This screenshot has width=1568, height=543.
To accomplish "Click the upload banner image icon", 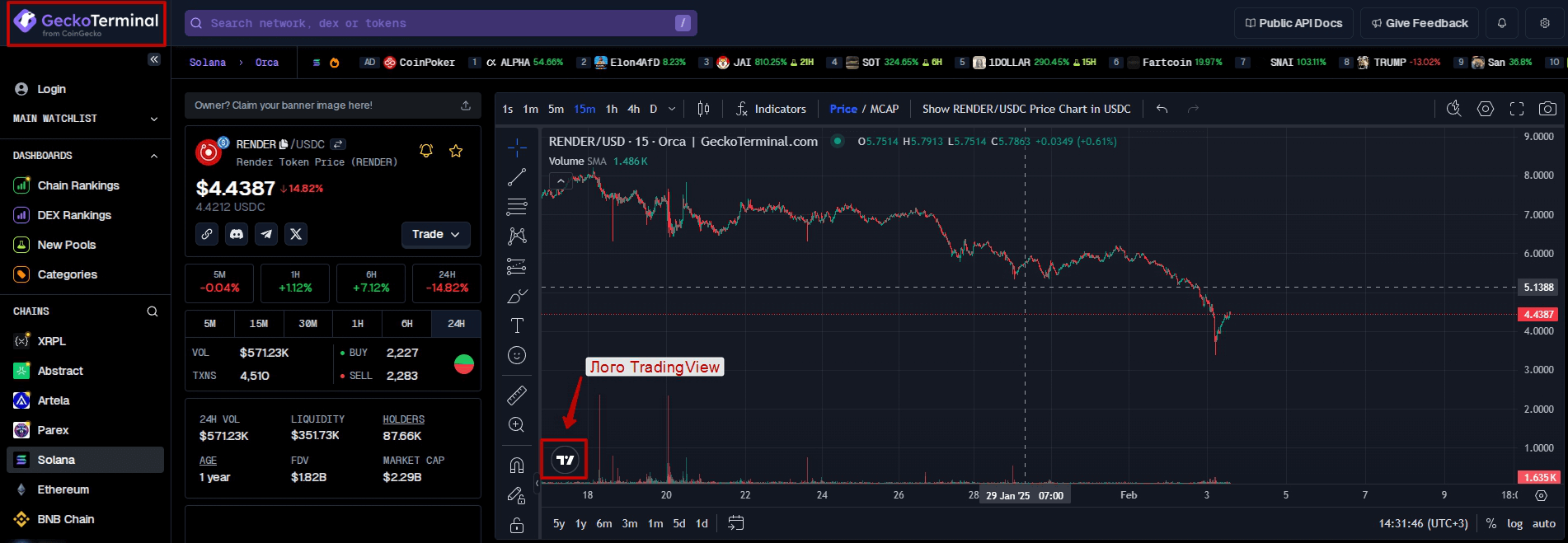I will tap(466, 105).
